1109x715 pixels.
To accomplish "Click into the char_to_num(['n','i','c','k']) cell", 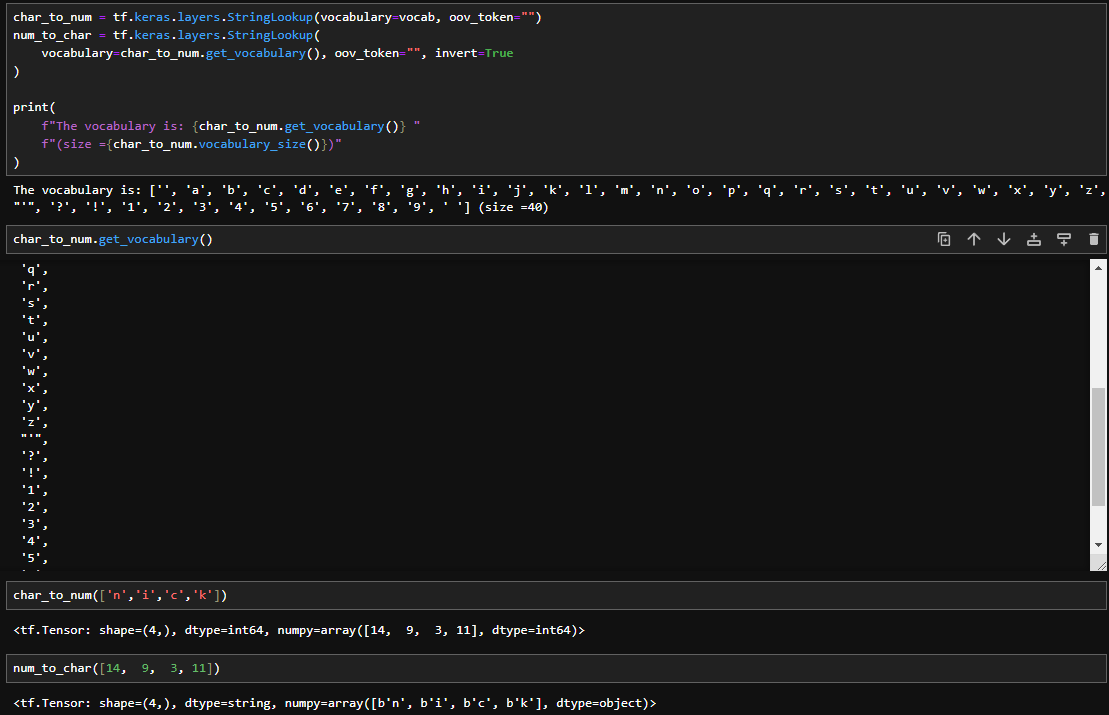I will pyautogui.click(x=120, y=596).
